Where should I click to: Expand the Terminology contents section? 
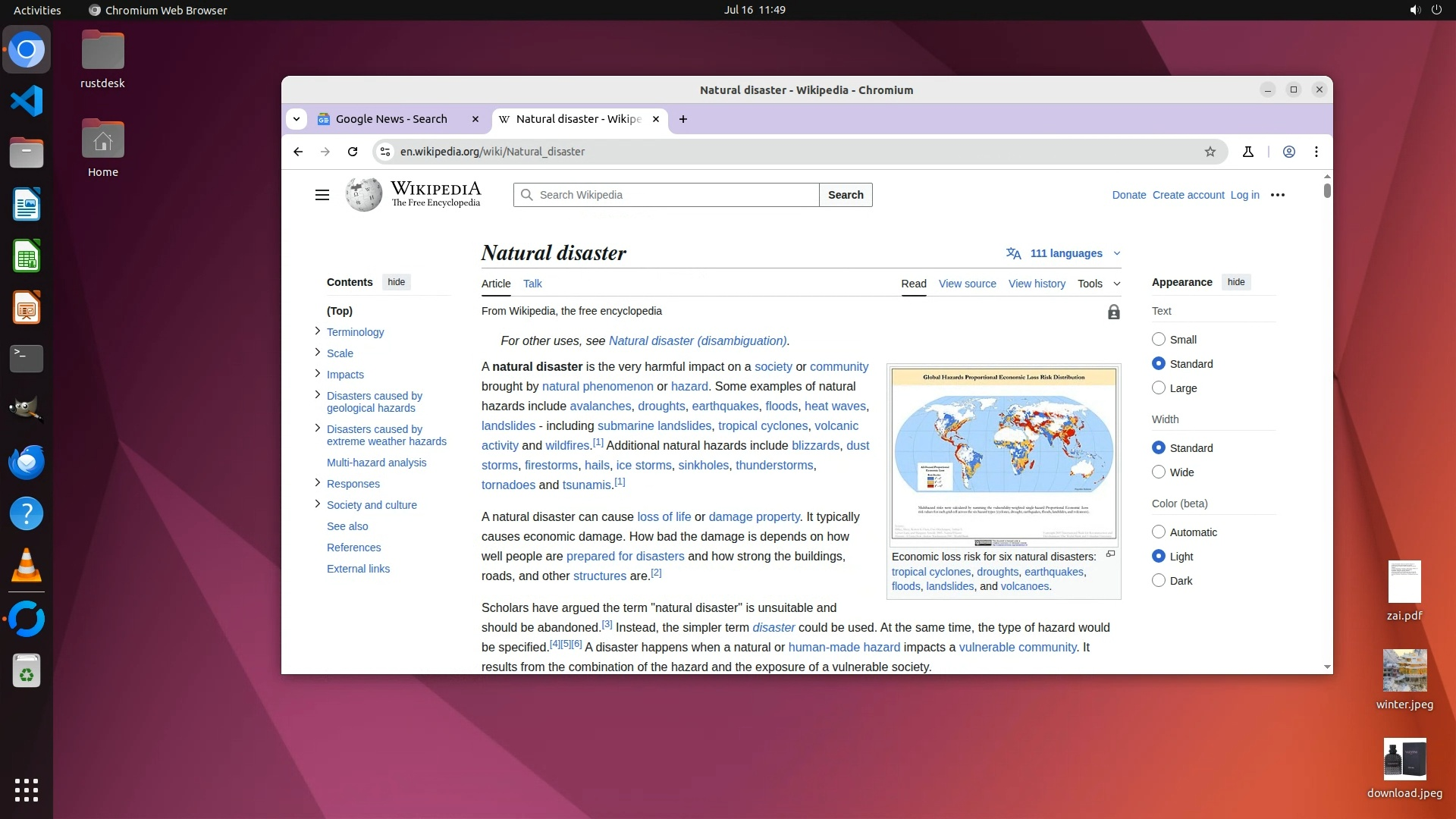[318, 331]
